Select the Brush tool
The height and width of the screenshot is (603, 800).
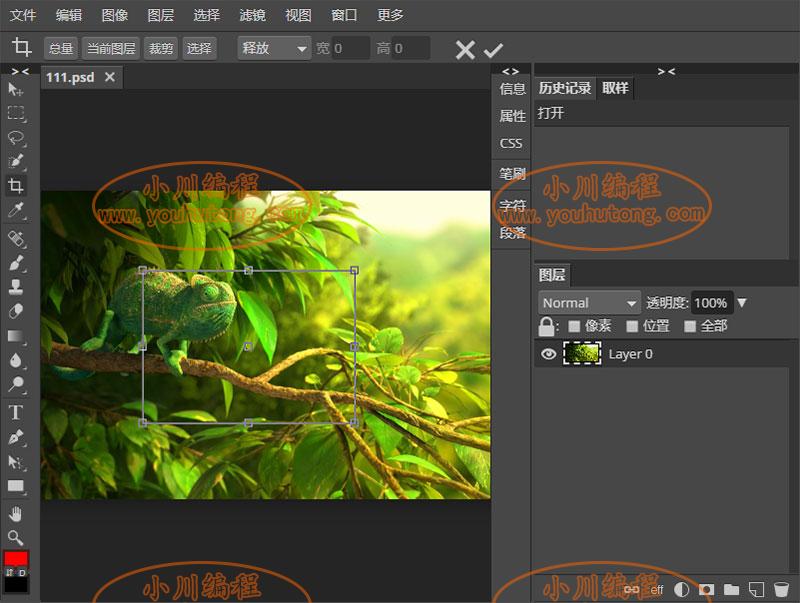15,263
